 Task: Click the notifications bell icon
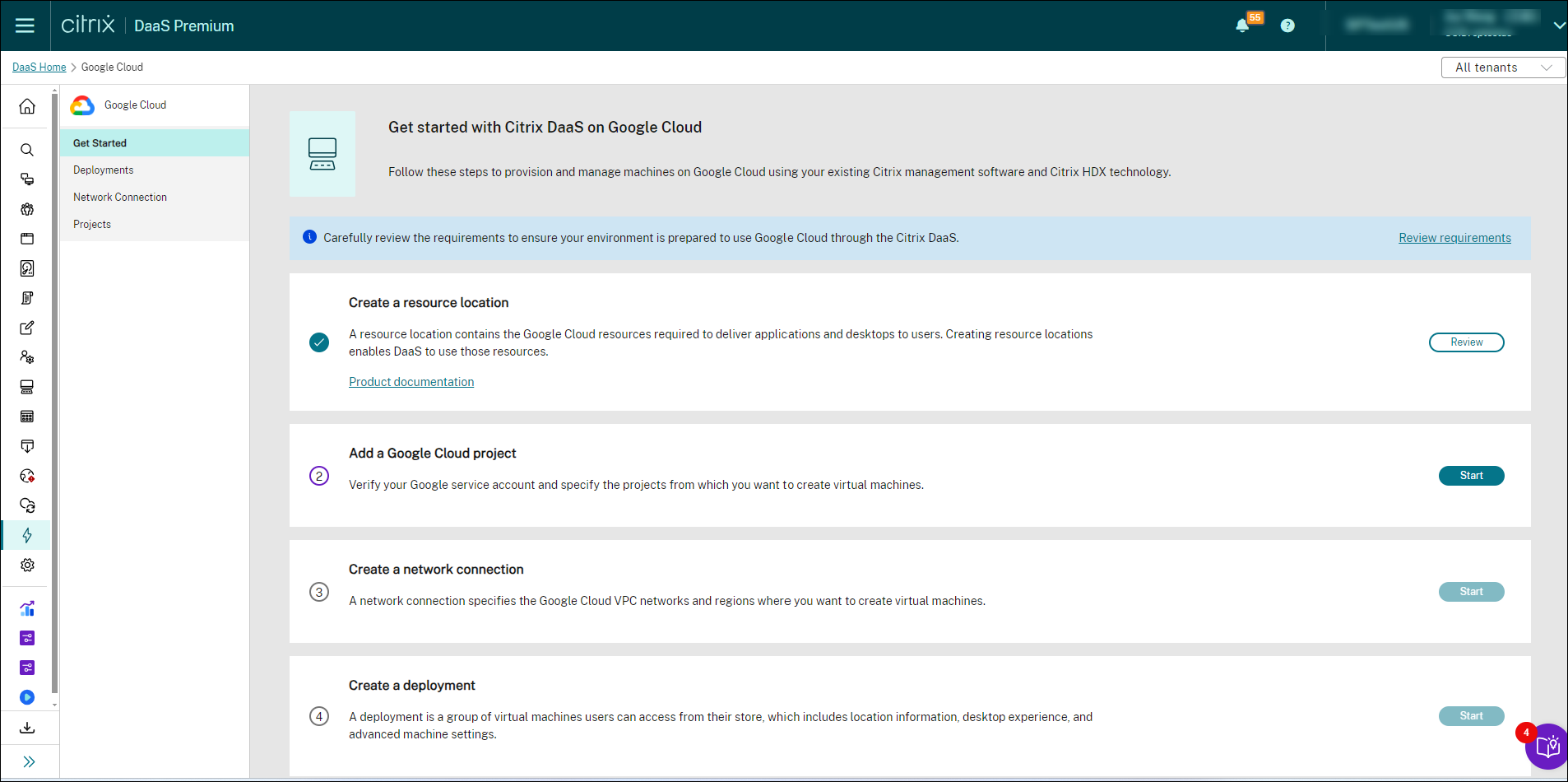tap(1242, 26)
